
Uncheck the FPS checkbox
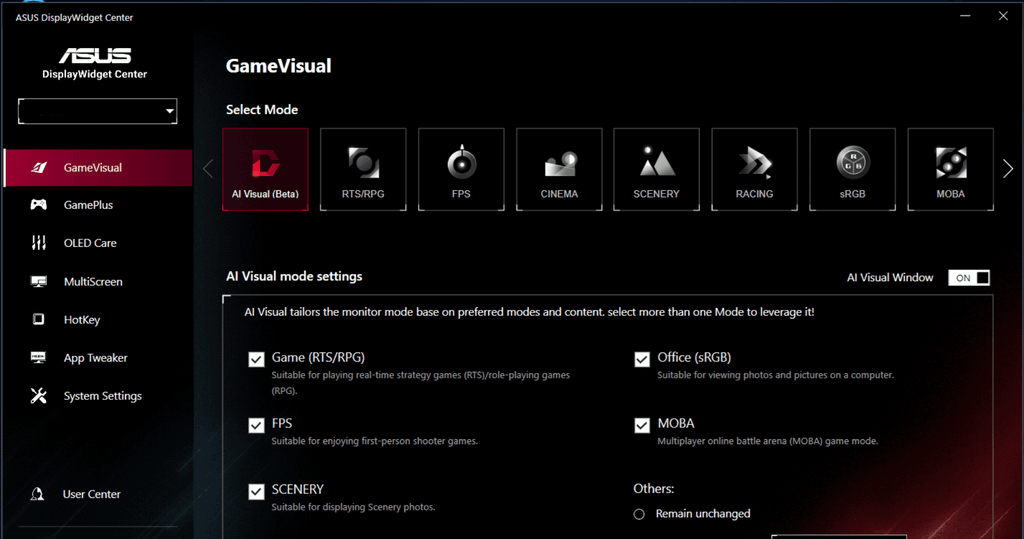pyautogui.click(x=256, y=425)
